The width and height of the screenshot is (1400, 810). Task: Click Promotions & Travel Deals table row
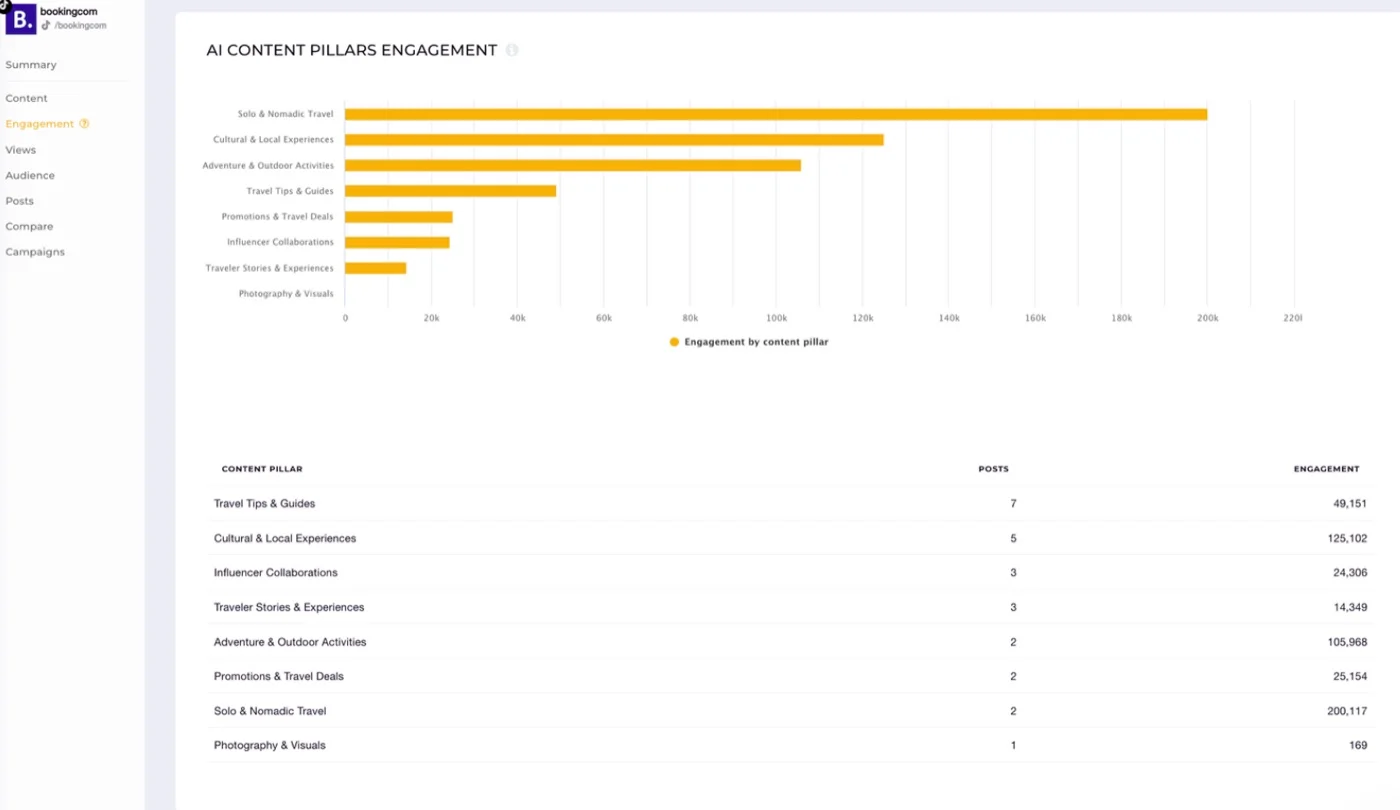point(790,676)
